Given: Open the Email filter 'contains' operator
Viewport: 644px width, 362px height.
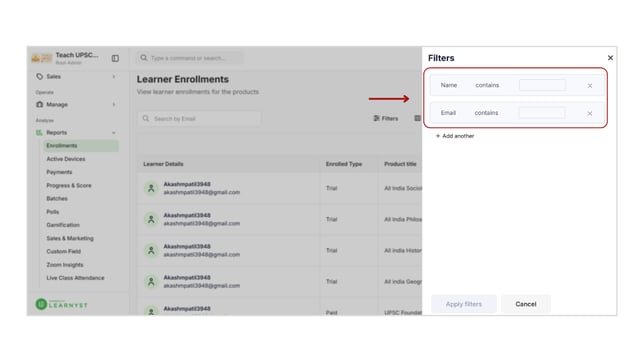Looking at the screenshot, I should [486, 113].
